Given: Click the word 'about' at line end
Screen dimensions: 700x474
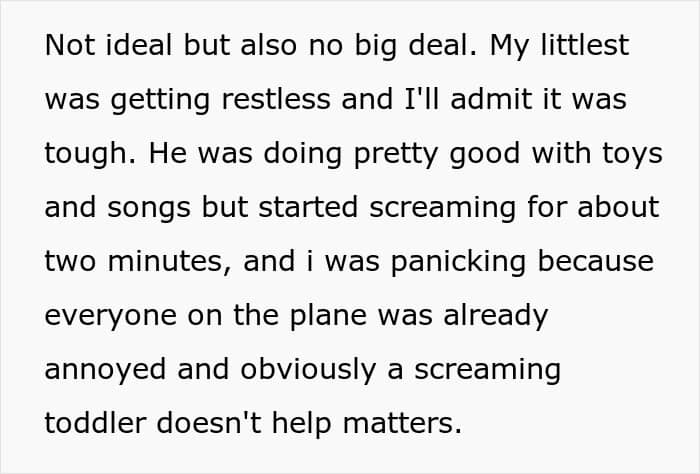Looking at the screenshot, I should 618,207.
